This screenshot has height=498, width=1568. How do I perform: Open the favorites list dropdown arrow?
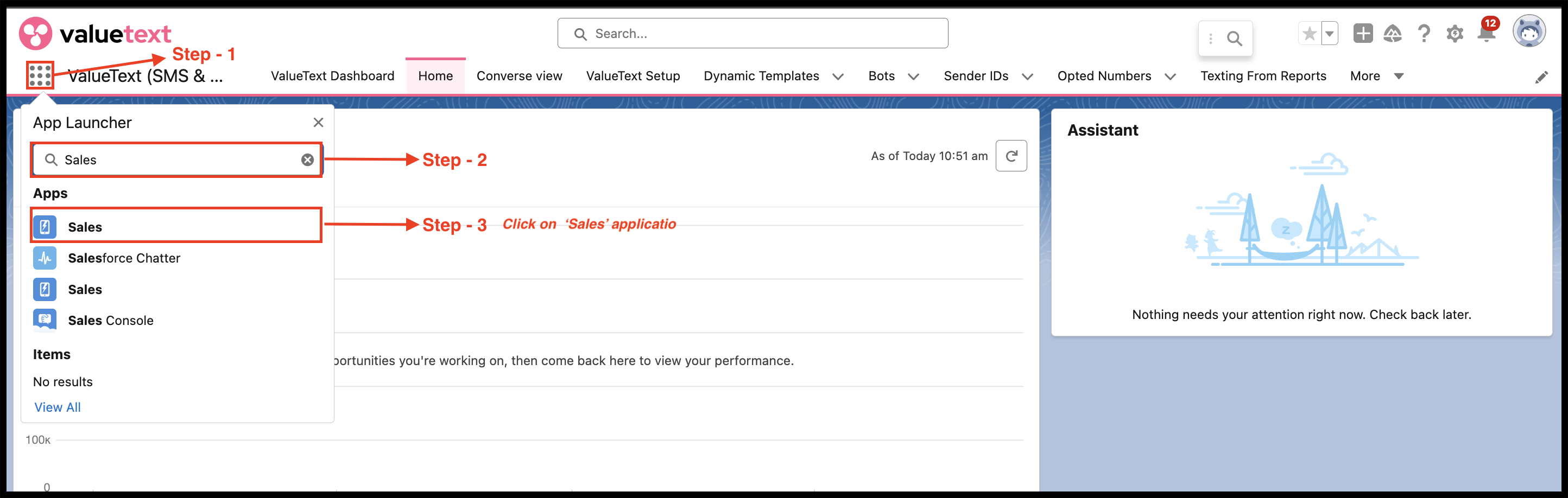[1330, 34]
